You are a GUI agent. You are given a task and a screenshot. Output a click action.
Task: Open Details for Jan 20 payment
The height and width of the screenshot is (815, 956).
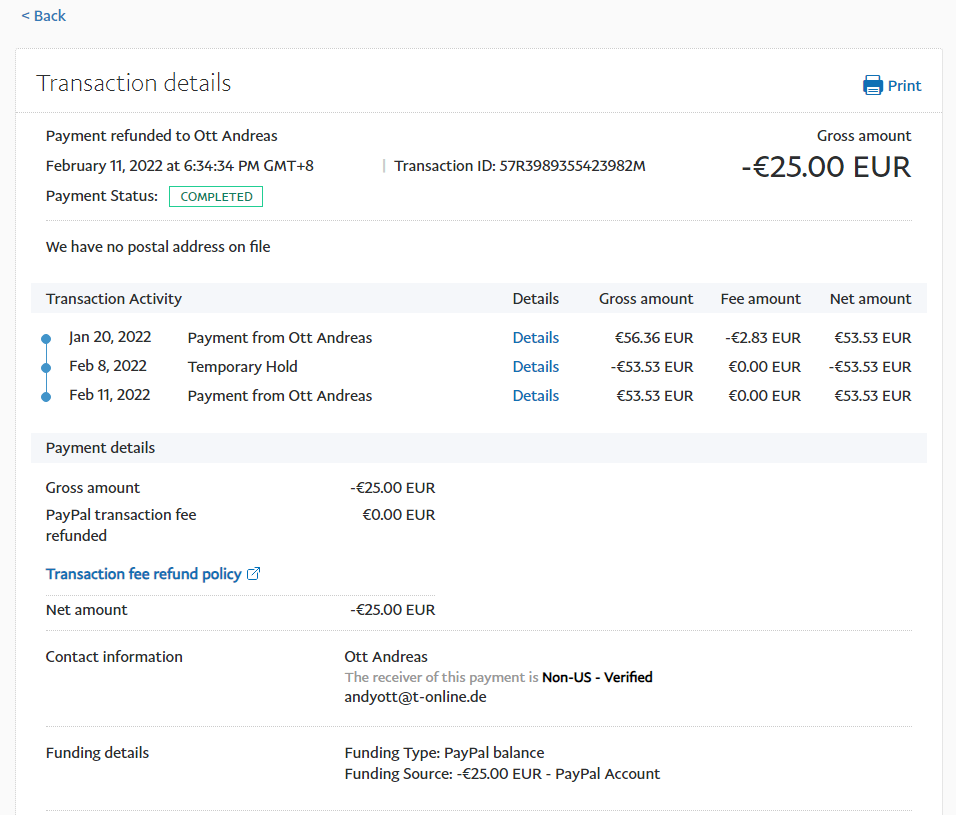[535, 338]
